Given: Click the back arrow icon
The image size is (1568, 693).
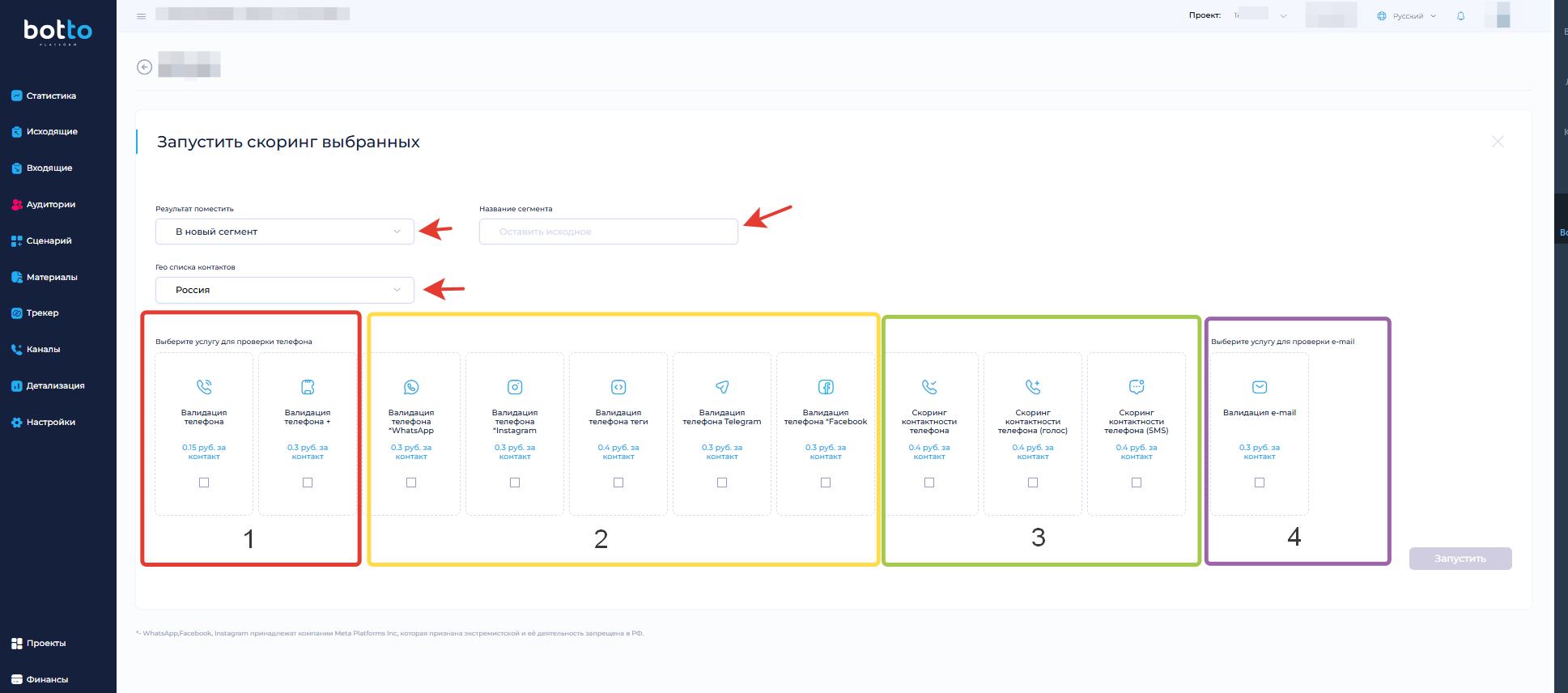Looking at the screenshot, I should [x=144, y=67].
